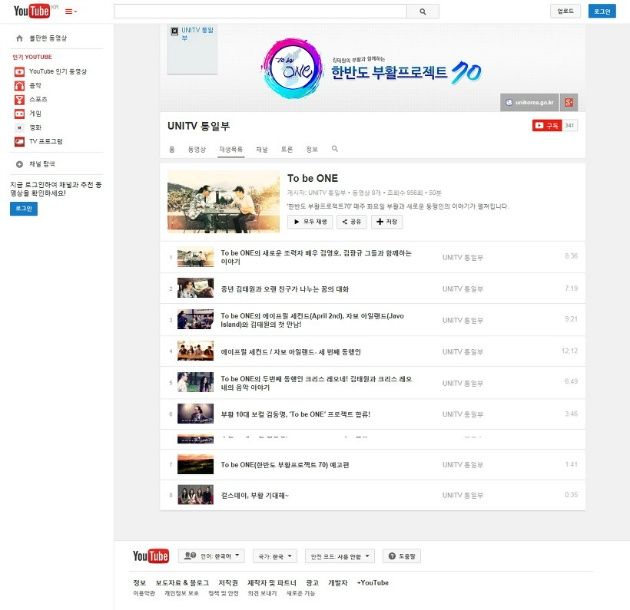This screenshot has height=610, width=630.
Task: Click the To be ONE playlist cover thumbnail
Action: point(223,202)
